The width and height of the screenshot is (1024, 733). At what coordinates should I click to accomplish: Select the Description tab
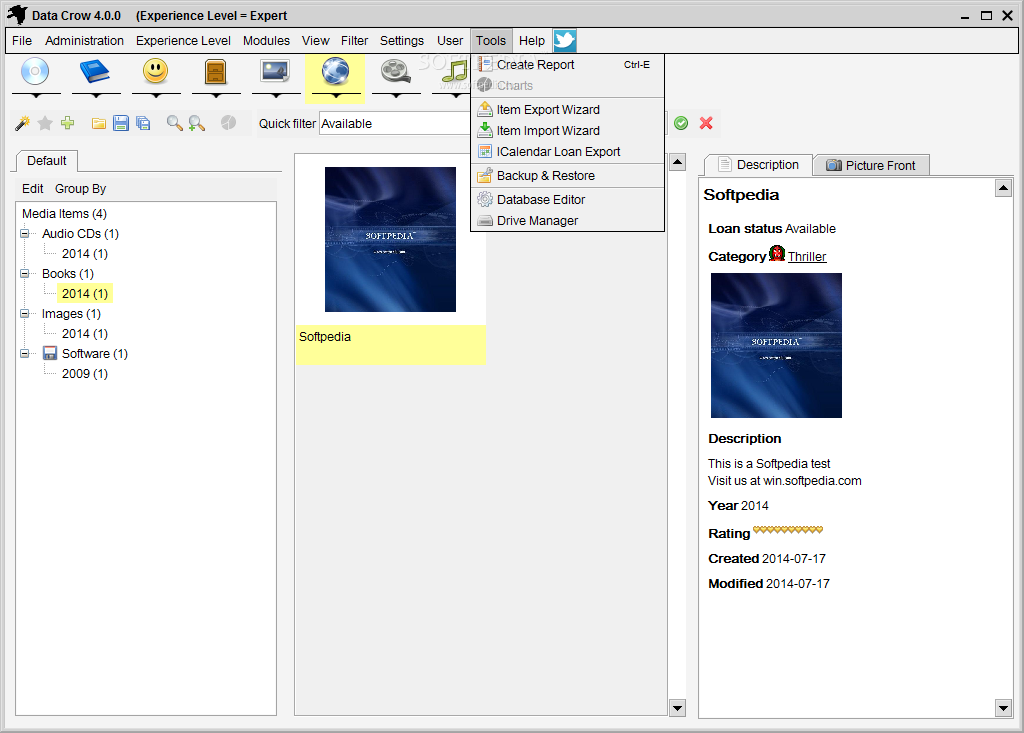click(758, 165)
